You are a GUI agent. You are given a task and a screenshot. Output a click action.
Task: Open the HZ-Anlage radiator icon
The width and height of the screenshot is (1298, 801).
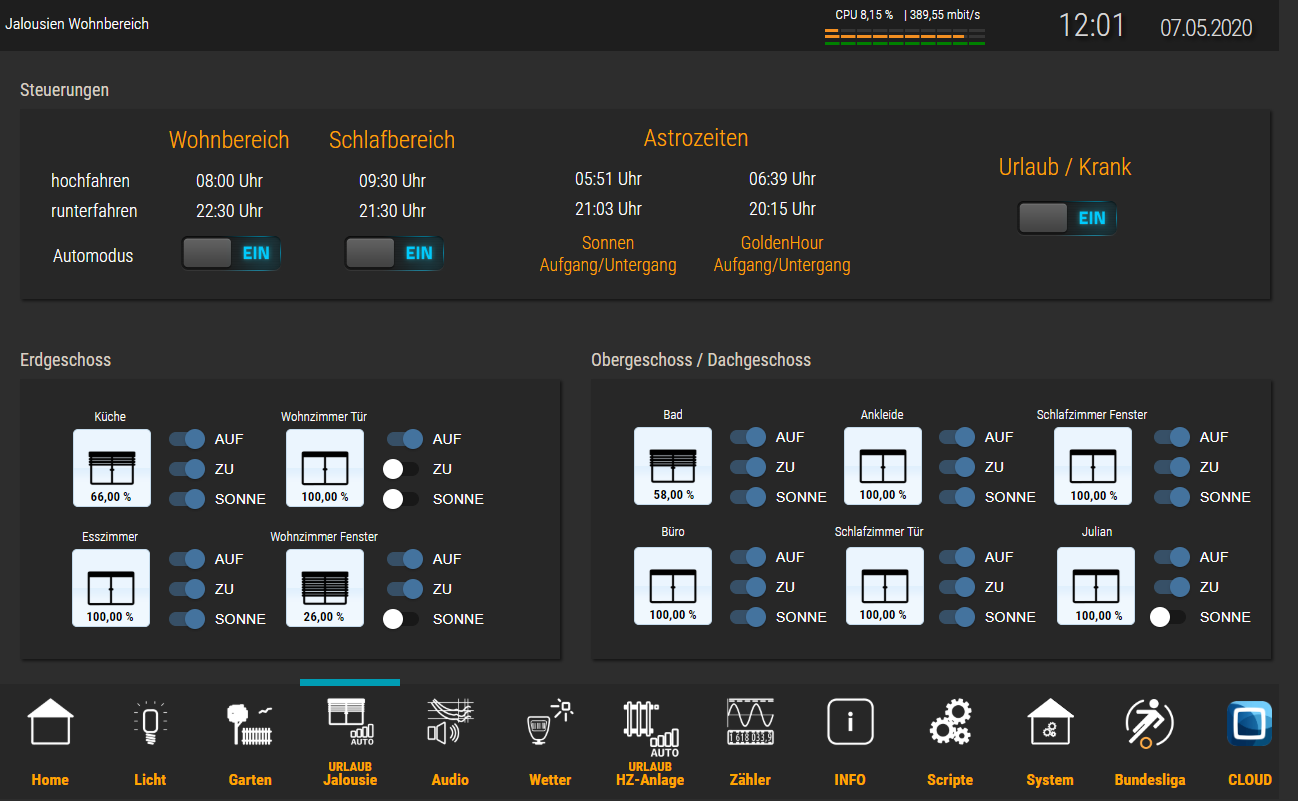point(650,727)
